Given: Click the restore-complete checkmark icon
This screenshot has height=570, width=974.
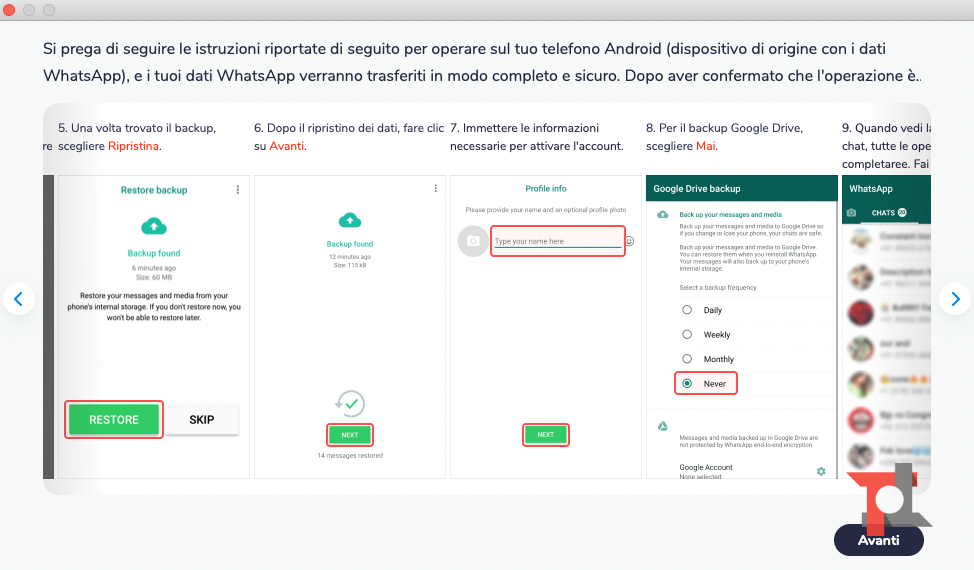Looking at the screenshot, I should pyautogui.click(x=351, y=404).
